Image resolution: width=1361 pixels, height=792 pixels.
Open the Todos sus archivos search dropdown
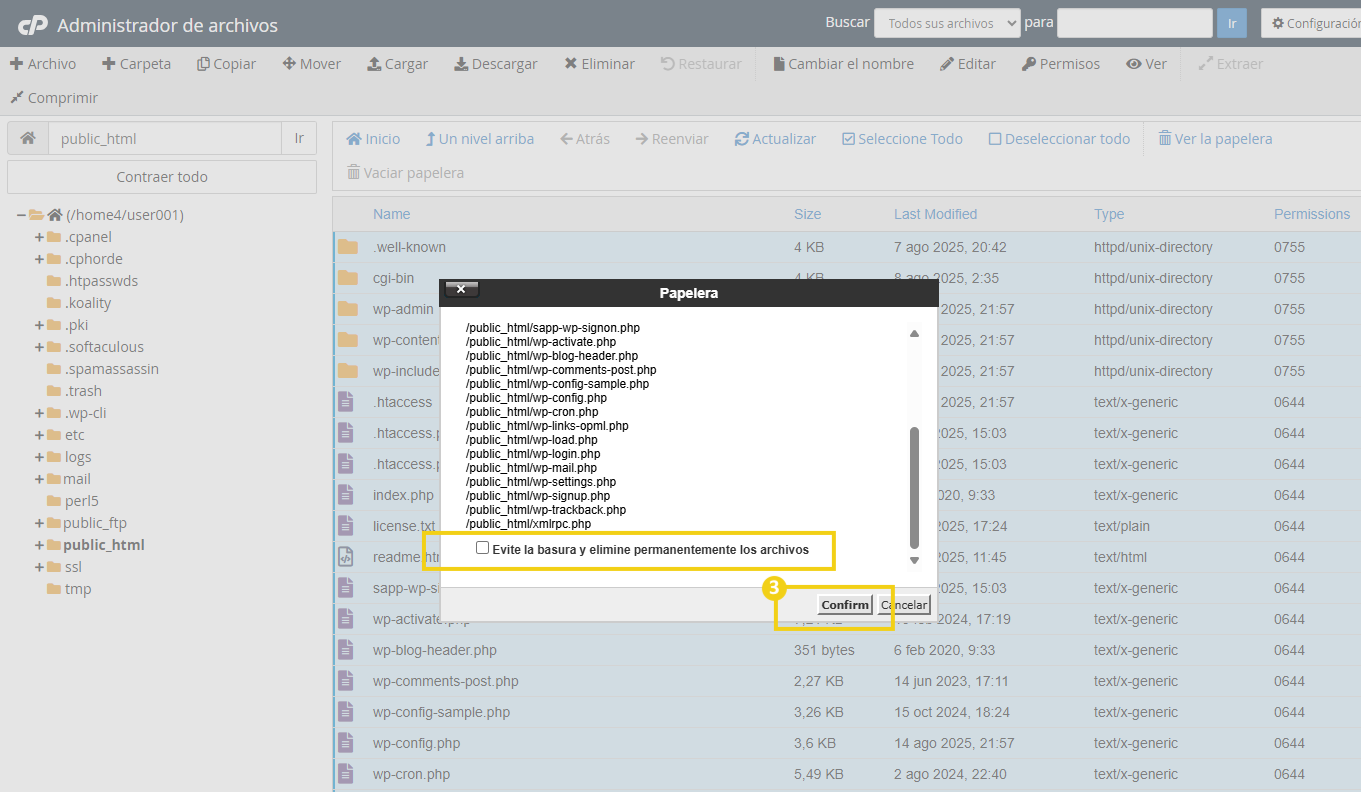(946, 22)
